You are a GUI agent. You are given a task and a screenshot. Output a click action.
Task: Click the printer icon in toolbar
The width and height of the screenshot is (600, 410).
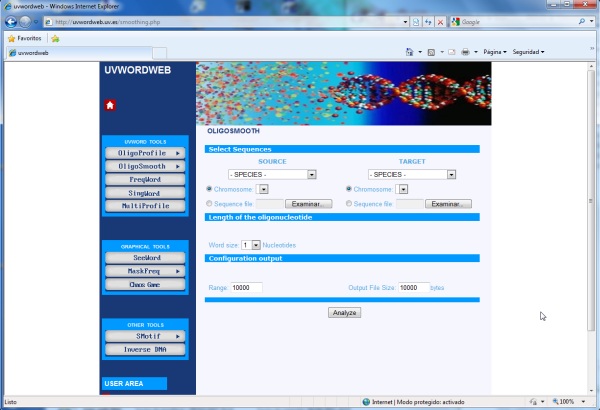[x=465, y=52]
